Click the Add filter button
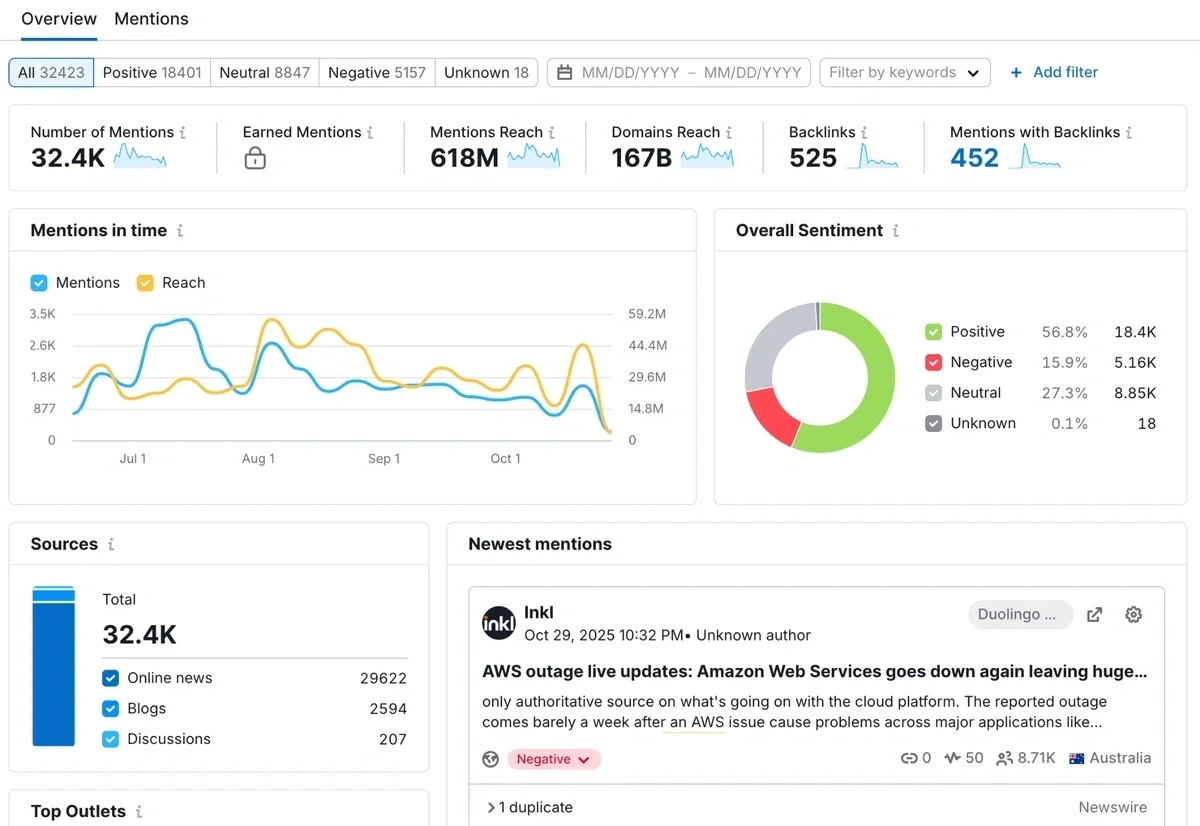This screenshot has height=826, width=1200. 1054,73
